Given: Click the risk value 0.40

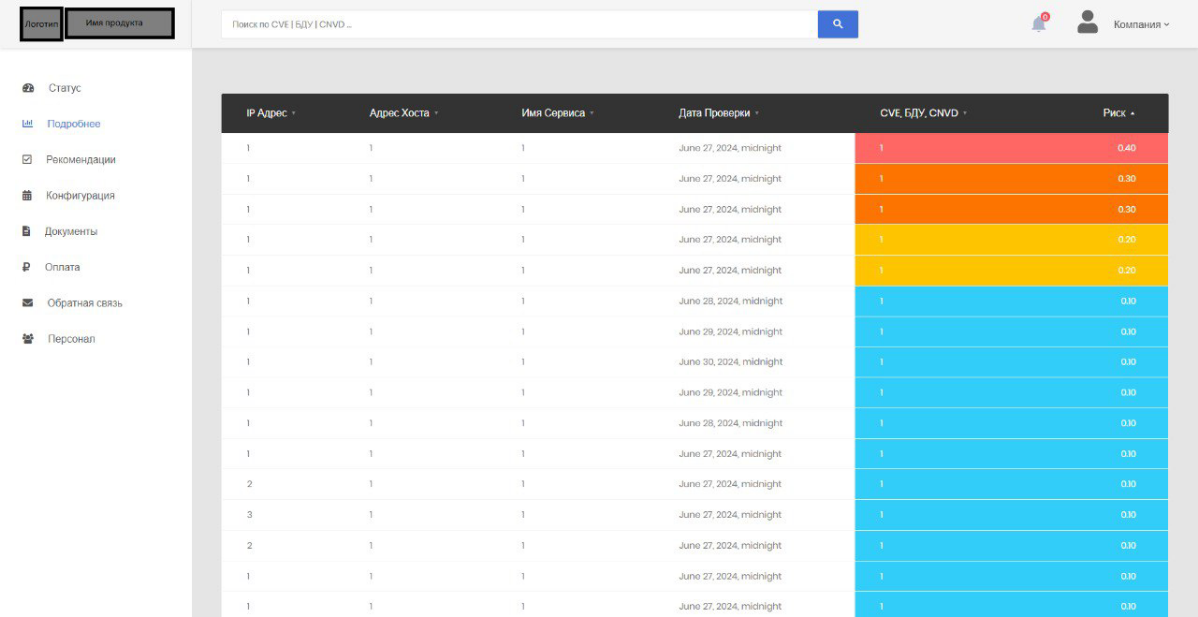Looking at the screenshot, I should click(x=1126, y=148).
